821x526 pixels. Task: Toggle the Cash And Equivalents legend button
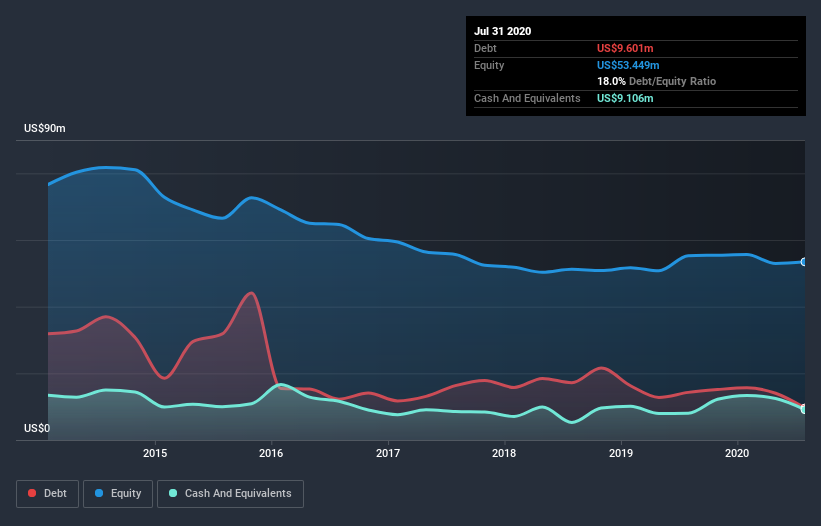point(230,494)
